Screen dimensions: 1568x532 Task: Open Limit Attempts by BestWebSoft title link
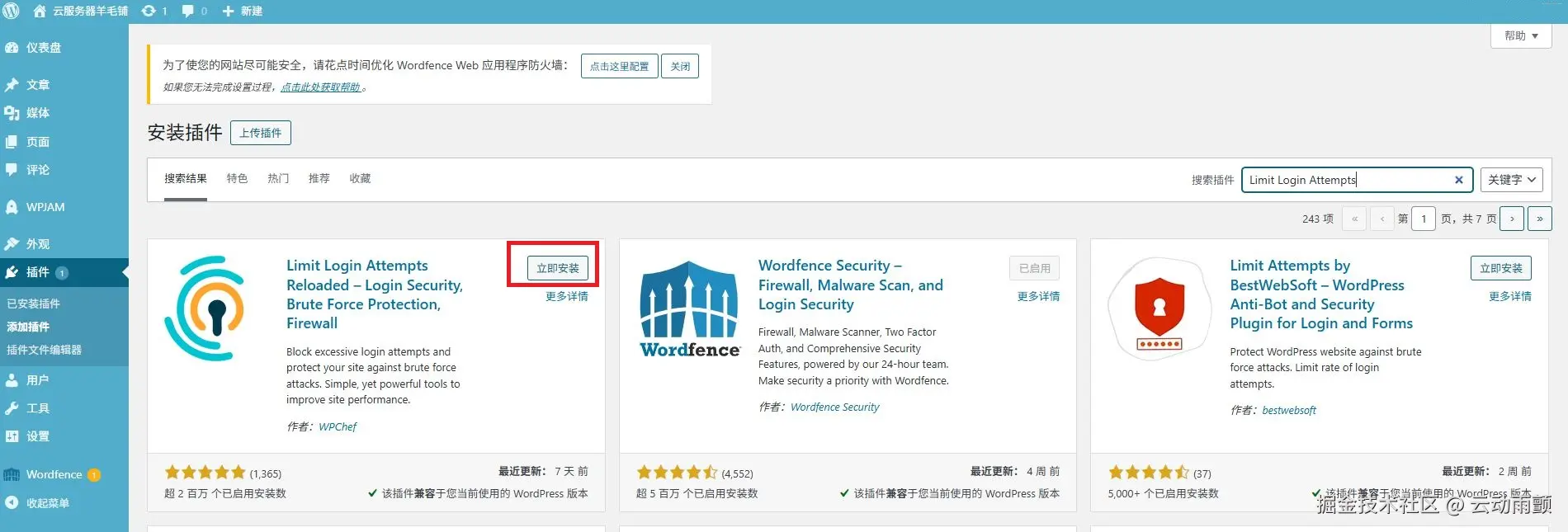click(x=1321, y=294)
